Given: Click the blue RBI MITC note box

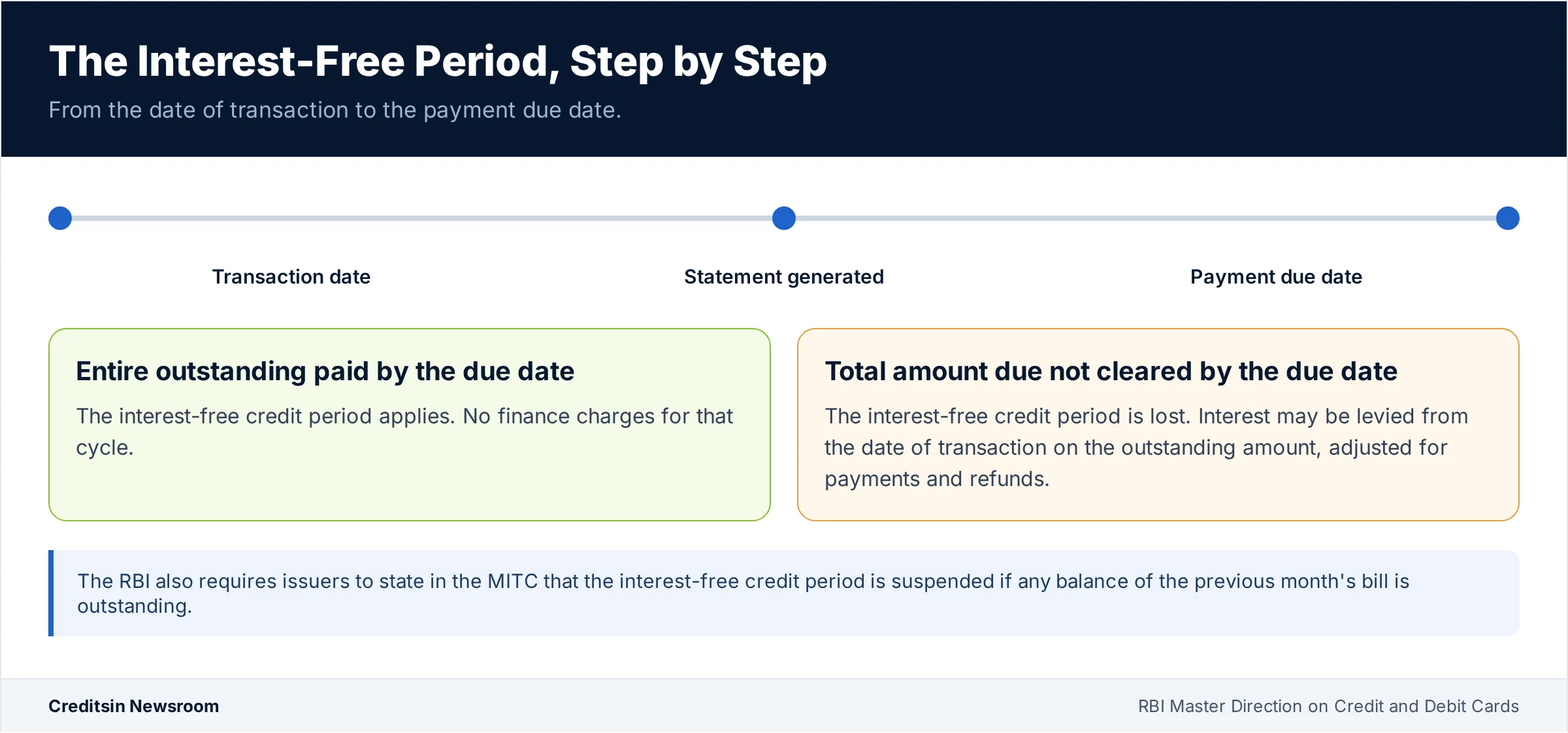Looking at the screenshot, I should 784,593.
